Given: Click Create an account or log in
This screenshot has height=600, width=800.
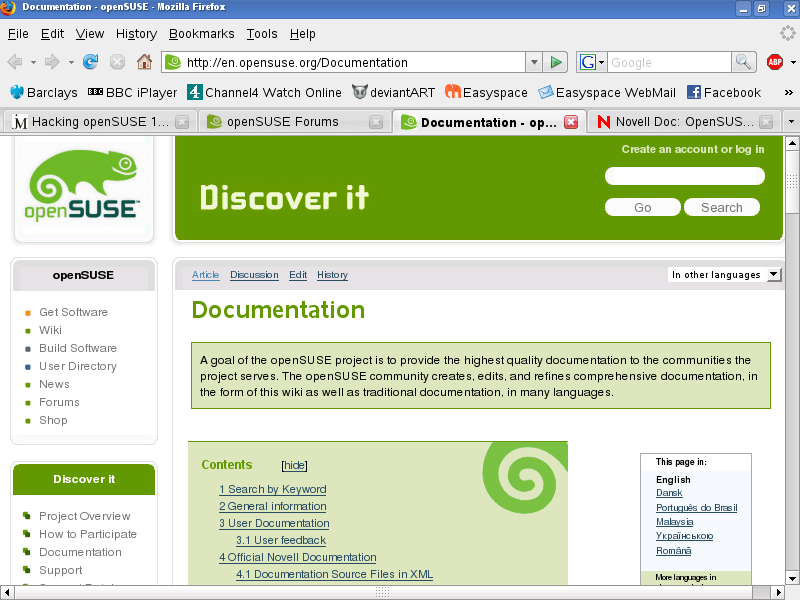Looking at the screenshot, I should pos(692,149).
